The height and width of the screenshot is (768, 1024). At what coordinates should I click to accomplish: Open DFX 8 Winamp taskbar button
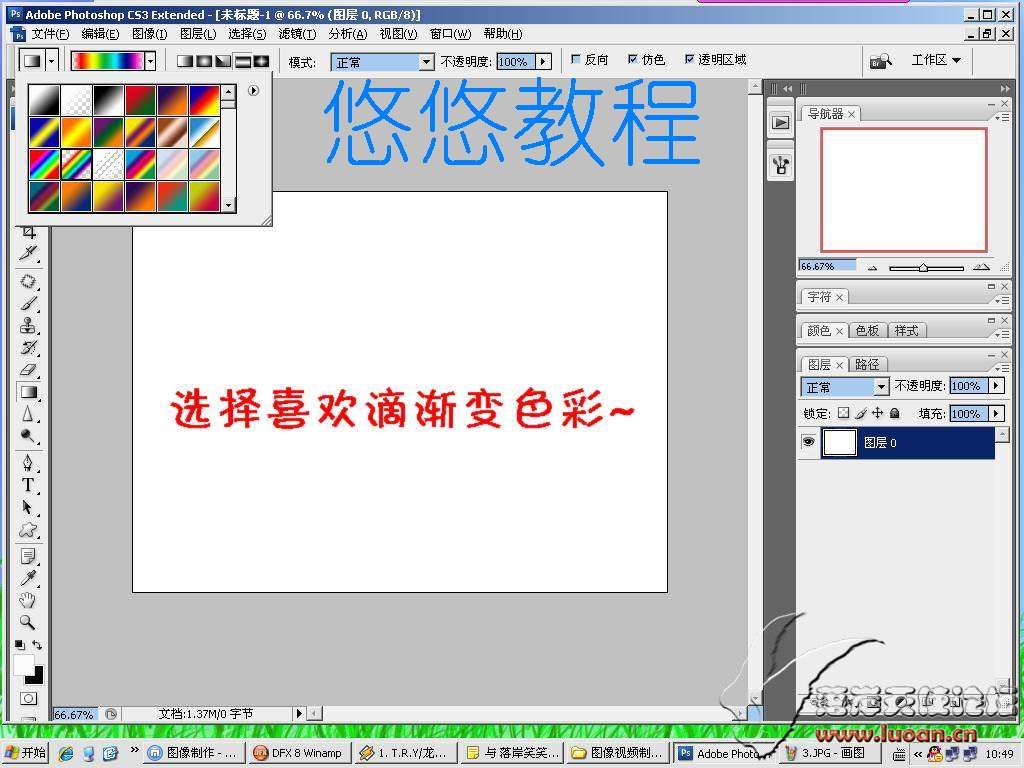pos(299,753)
